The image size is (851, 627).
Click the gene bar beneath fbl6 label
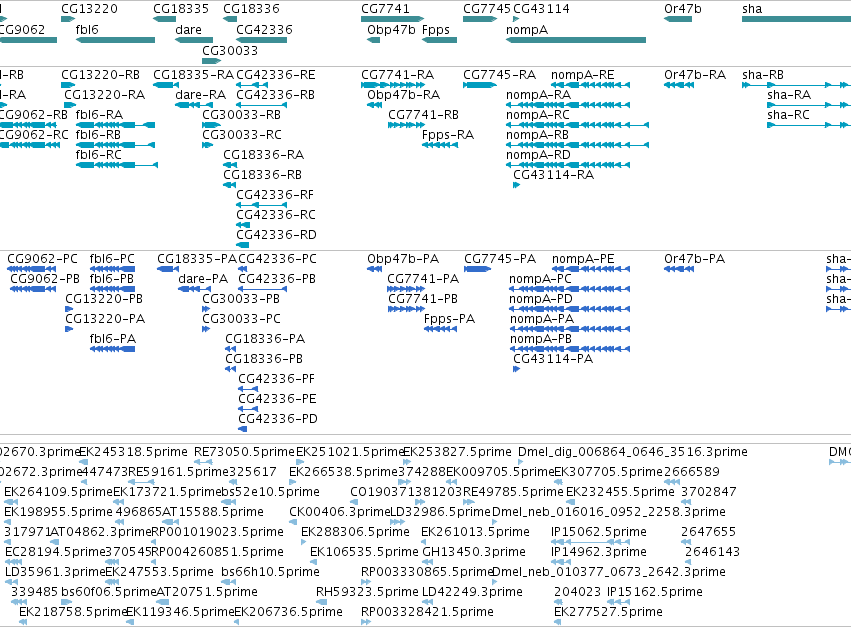(115, 40)
